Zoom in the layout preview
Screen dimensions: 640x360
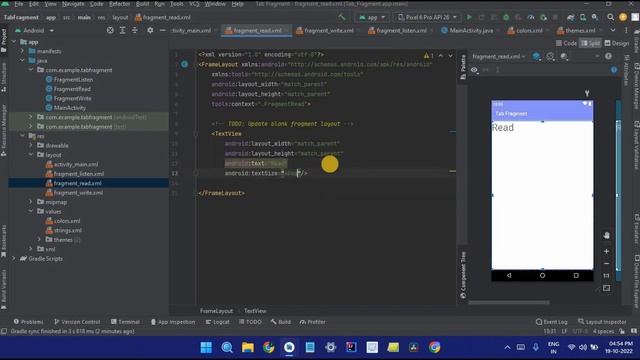tap(607, 251)
